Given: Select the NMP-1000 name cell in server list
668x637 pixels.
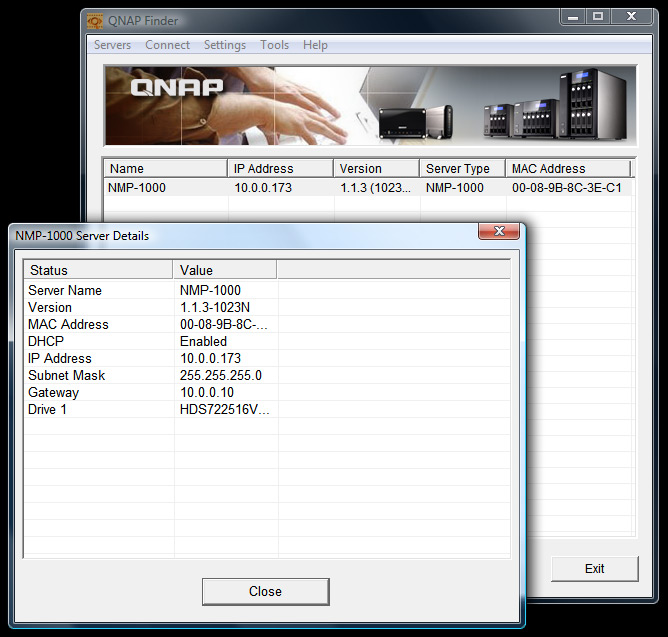Looking at the screenshot, I should pyautogui.click(x=137, y=187).
